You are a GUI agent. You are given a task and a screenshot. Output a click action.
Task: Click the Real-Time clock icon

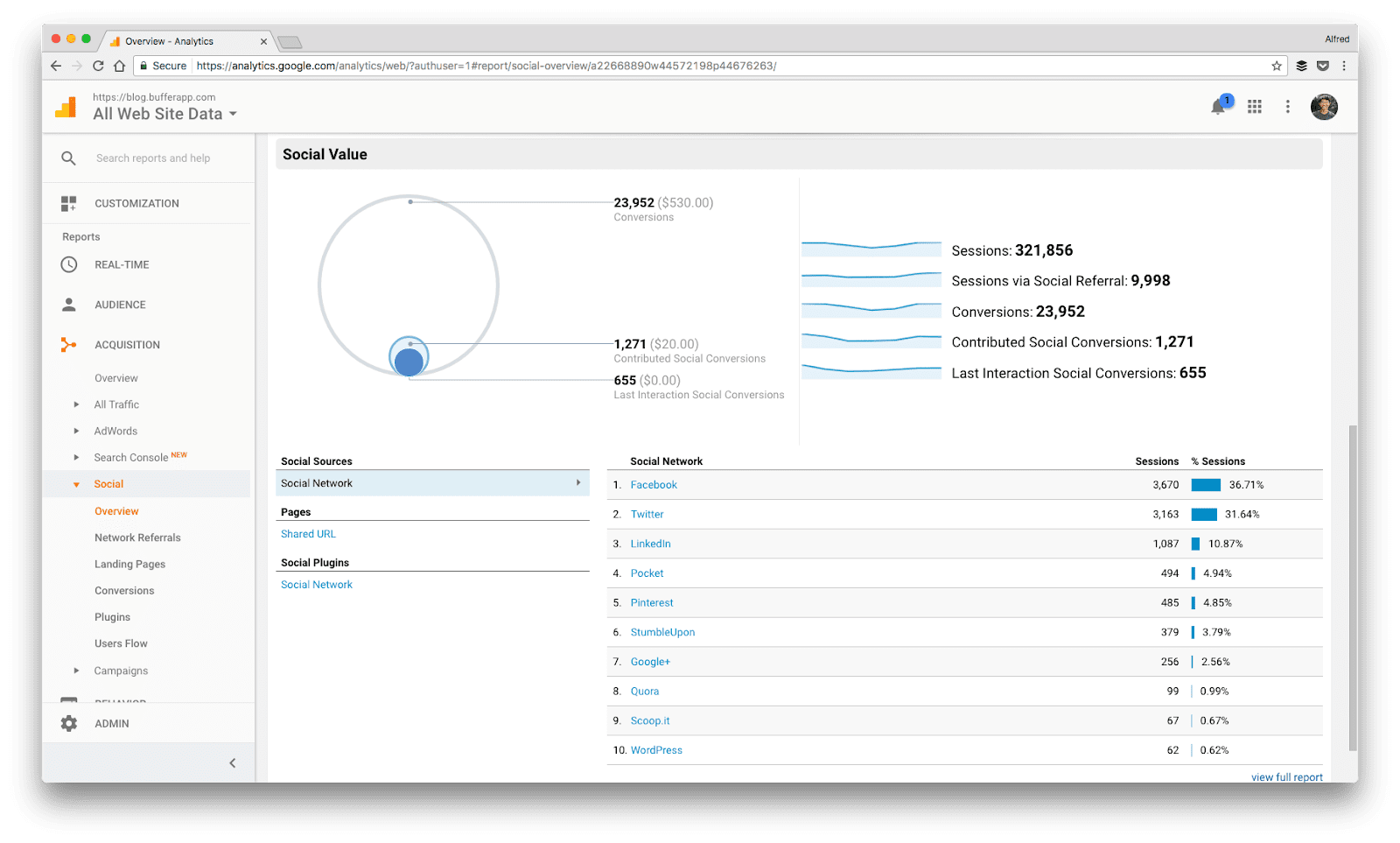[68, 264]
